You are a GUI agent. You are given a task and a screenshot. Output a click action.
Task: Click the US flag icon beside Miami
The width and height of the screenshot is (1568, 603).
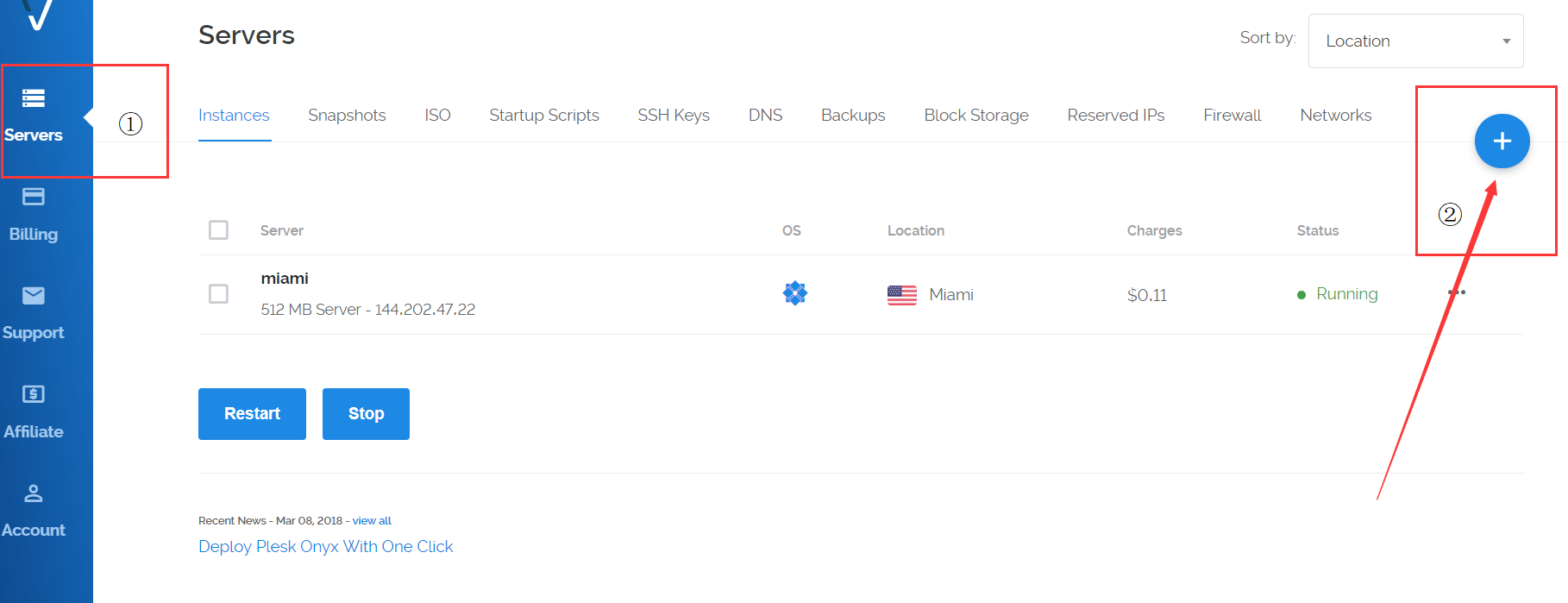click(x=902, y=295)
